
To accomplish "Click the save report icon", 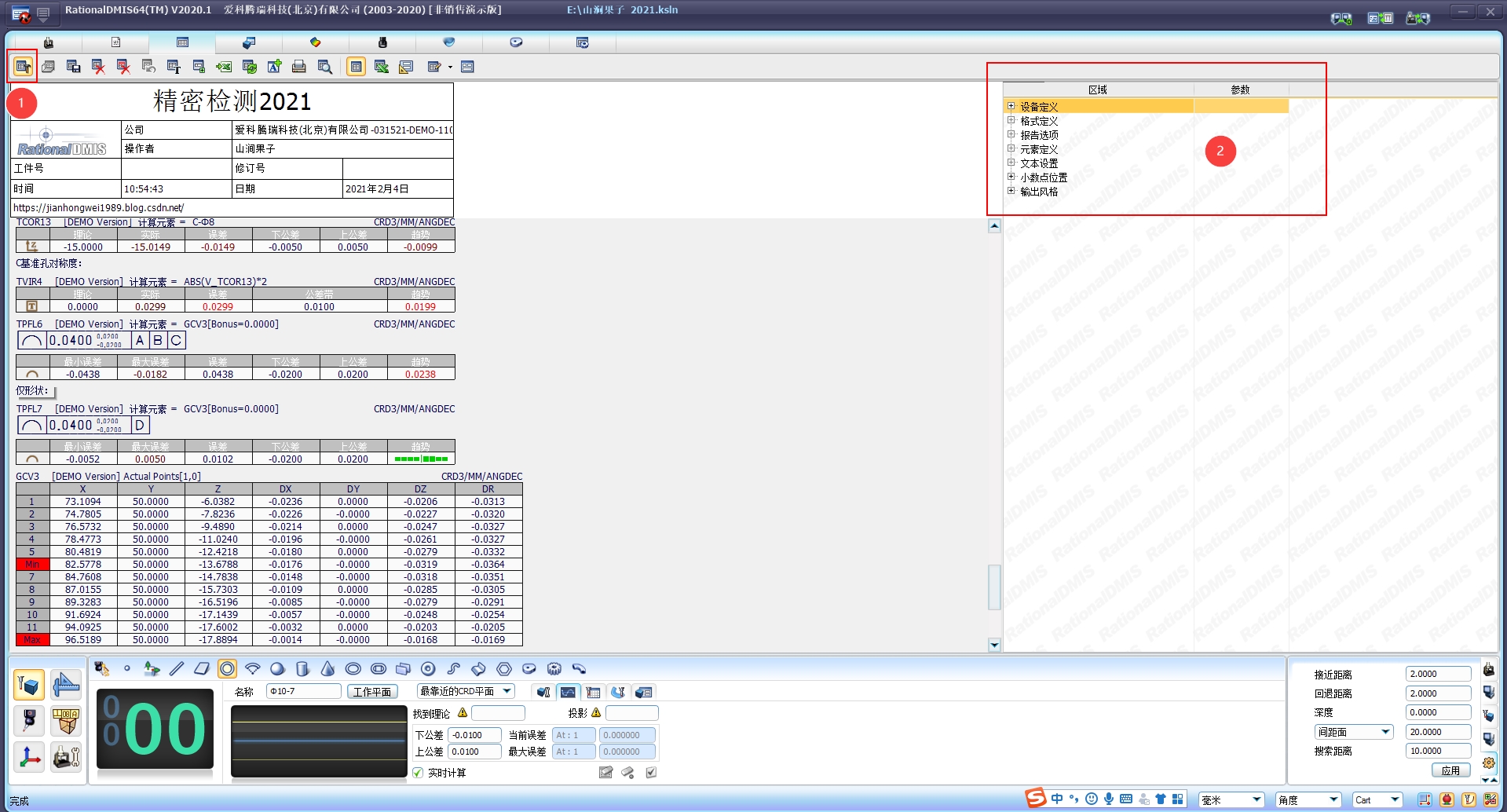I will pos(73,67).
